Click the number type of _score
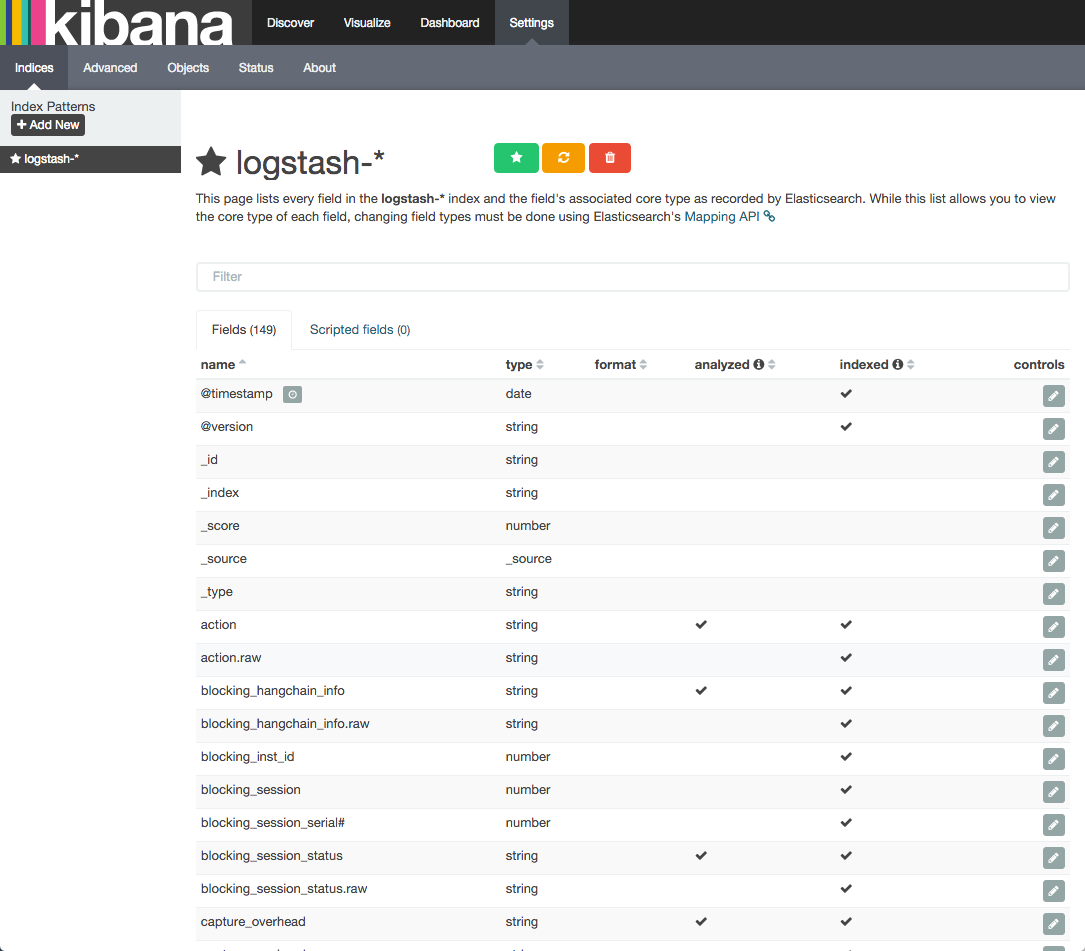The height and width of the screenshot is (951, 1085). point(527,526)
